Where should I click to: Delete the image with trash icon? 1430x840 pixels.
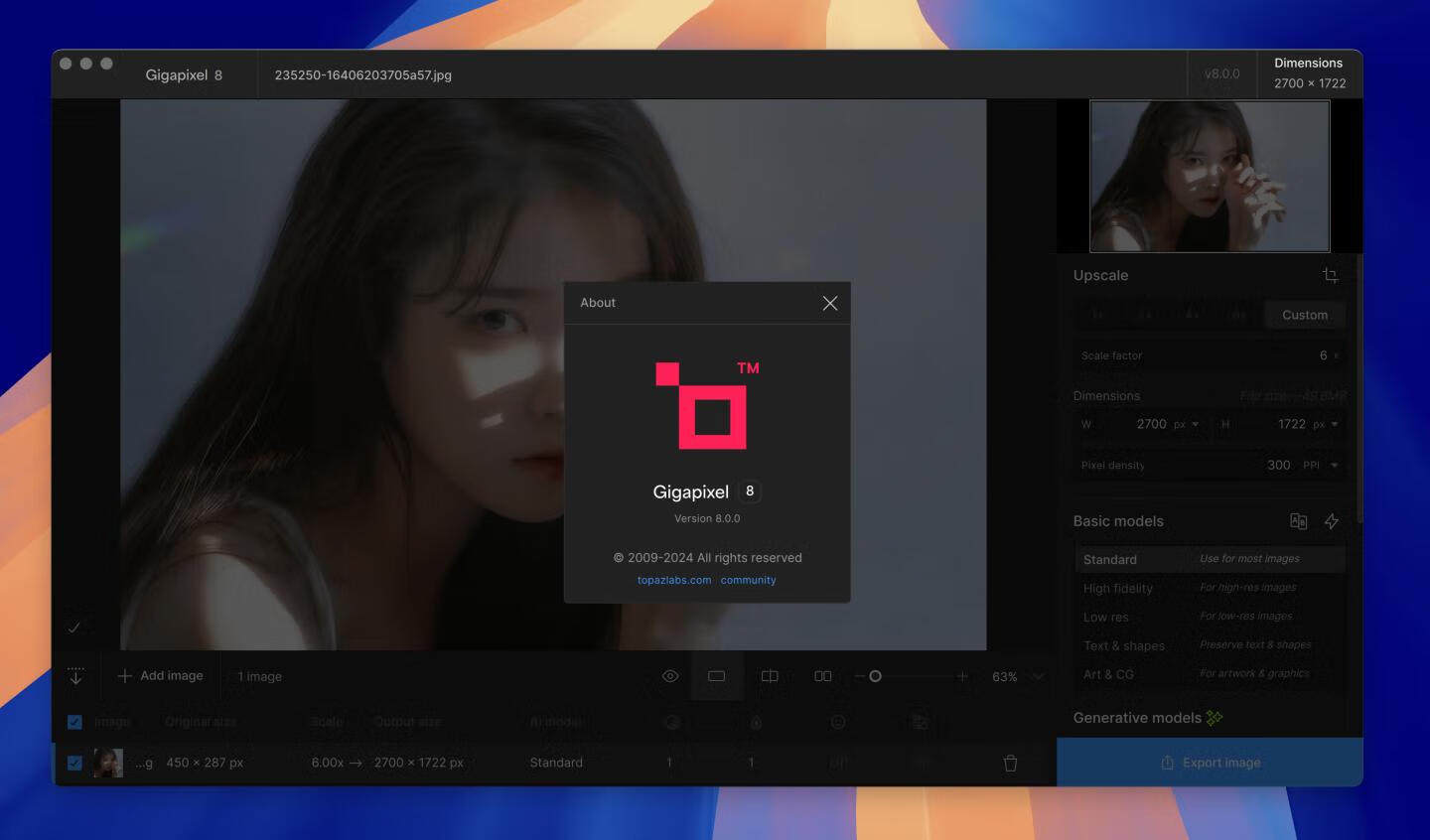1010,763
